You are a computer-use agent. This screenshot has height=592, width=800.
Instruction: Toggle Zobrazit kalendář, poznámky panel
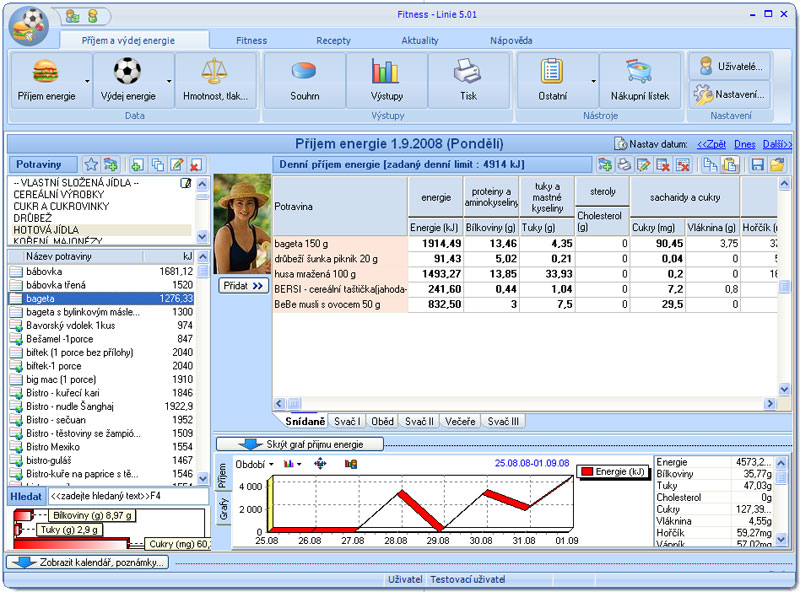click(88, 562)
